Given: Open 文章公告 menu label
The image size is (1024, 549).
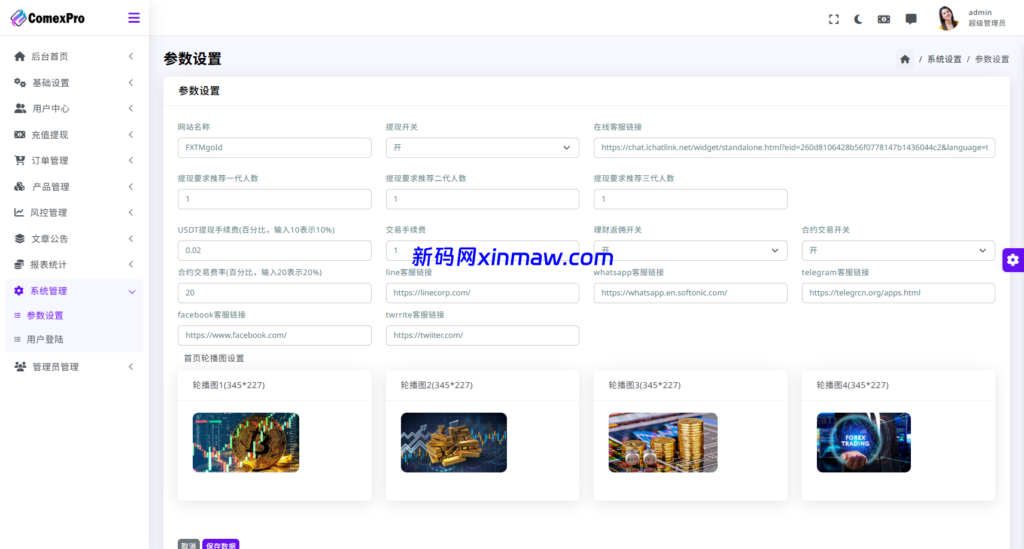Looking at the screenshot, I should pos(50,238).
